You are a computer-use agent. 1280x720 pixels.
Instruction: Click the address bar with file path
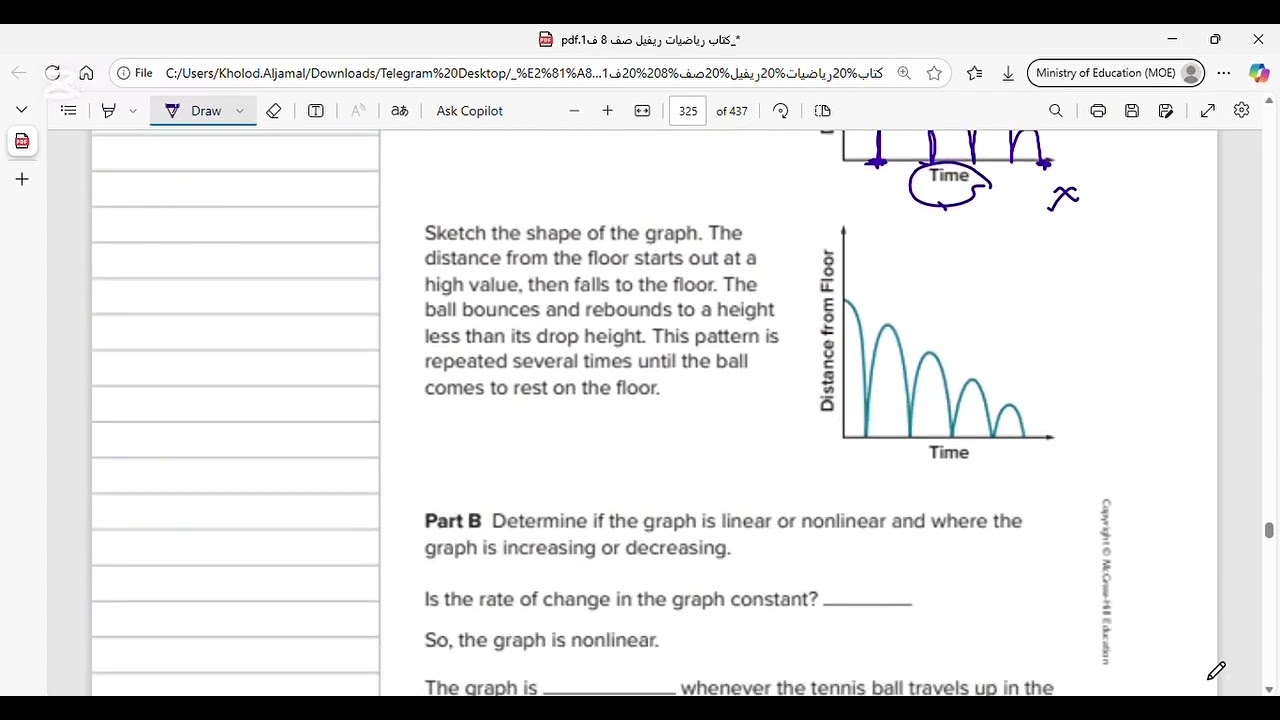pyautogui.click(x=524, y=73)
